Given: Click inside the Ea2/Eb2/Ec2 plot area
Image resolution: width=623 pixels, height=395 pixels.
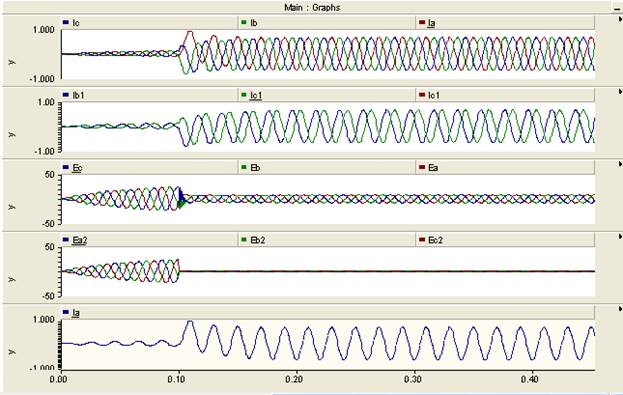Looking at the screenshot, I should click(328, 271).
